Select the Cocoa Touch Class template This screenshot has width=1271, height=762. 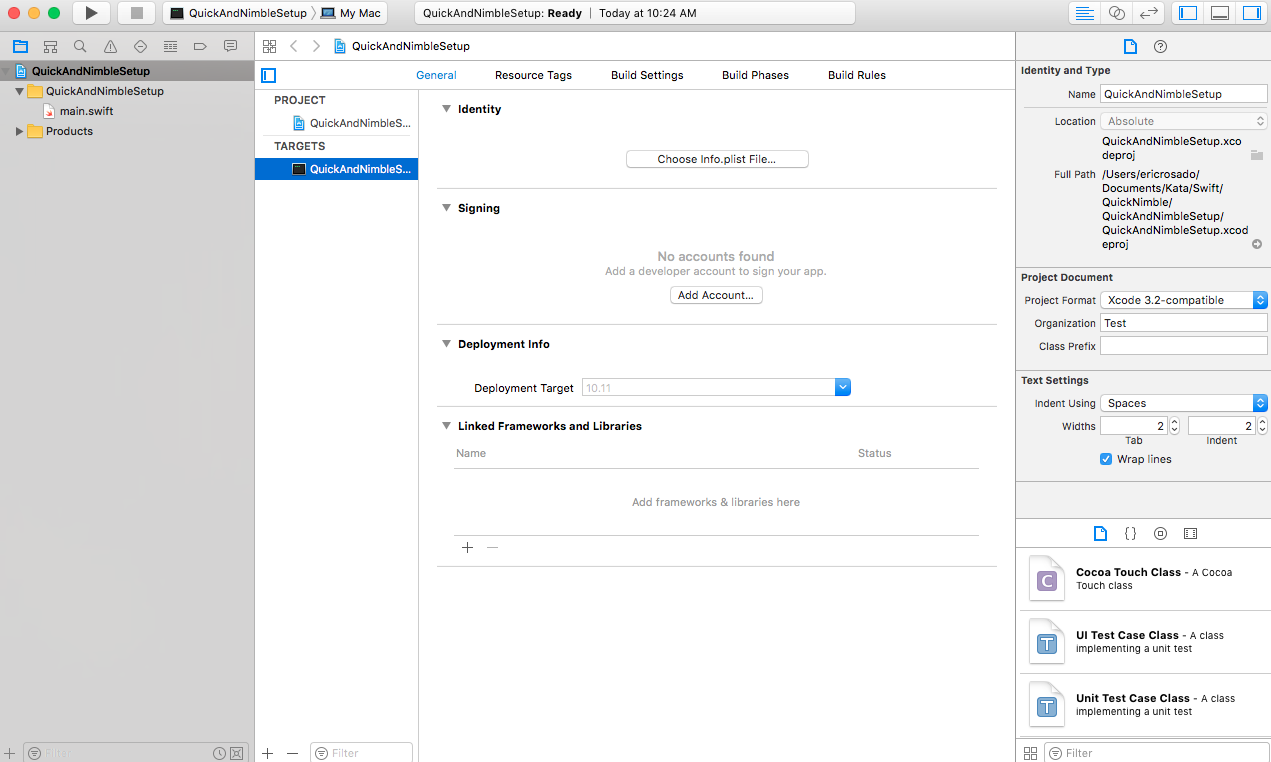click(x=1143, y=579)
